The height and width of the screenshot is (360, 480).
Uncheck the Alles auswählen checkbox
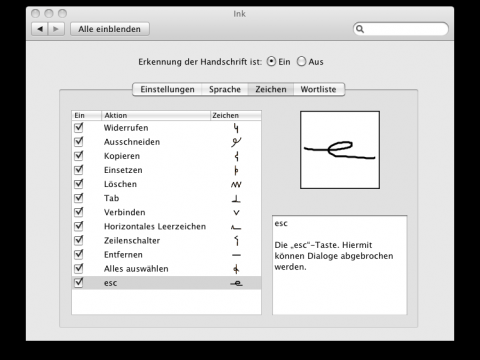79,268
